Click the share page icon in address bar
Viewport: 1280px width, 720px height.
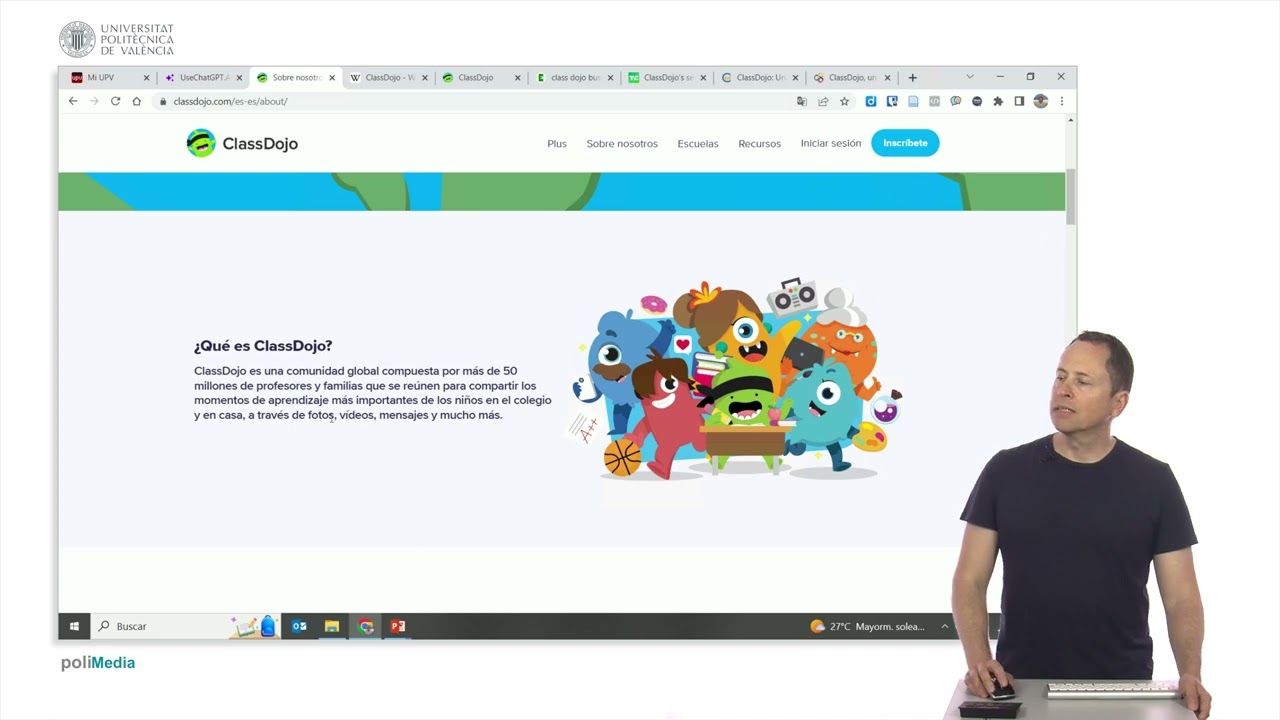(x=823, y=101)
